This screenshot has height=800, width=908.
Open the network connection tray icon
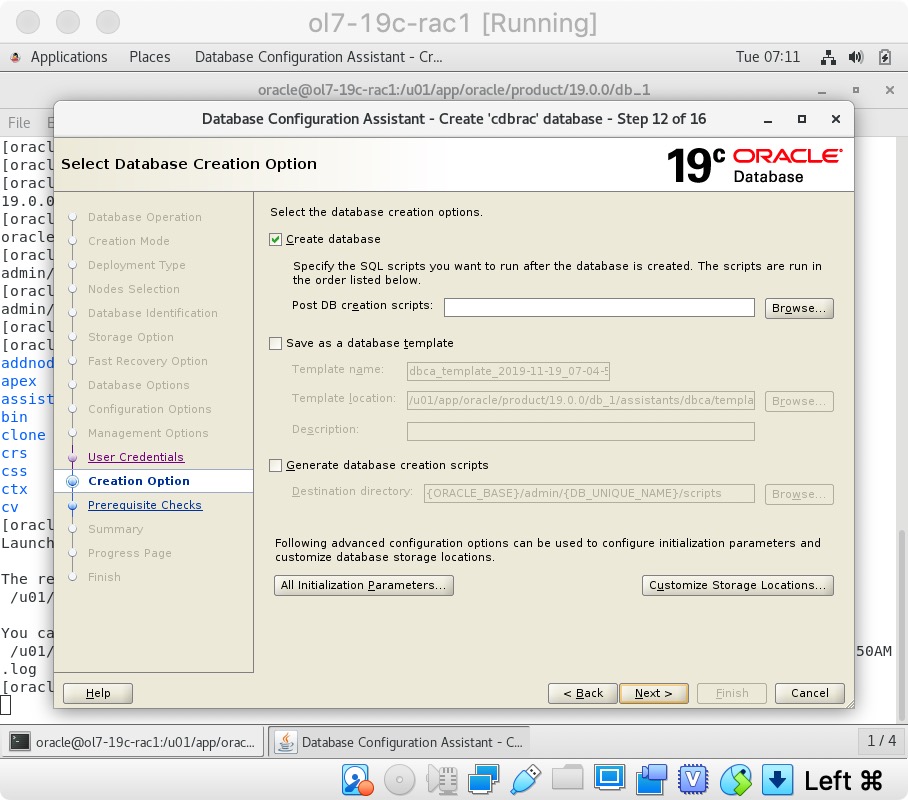pos(828,57)
